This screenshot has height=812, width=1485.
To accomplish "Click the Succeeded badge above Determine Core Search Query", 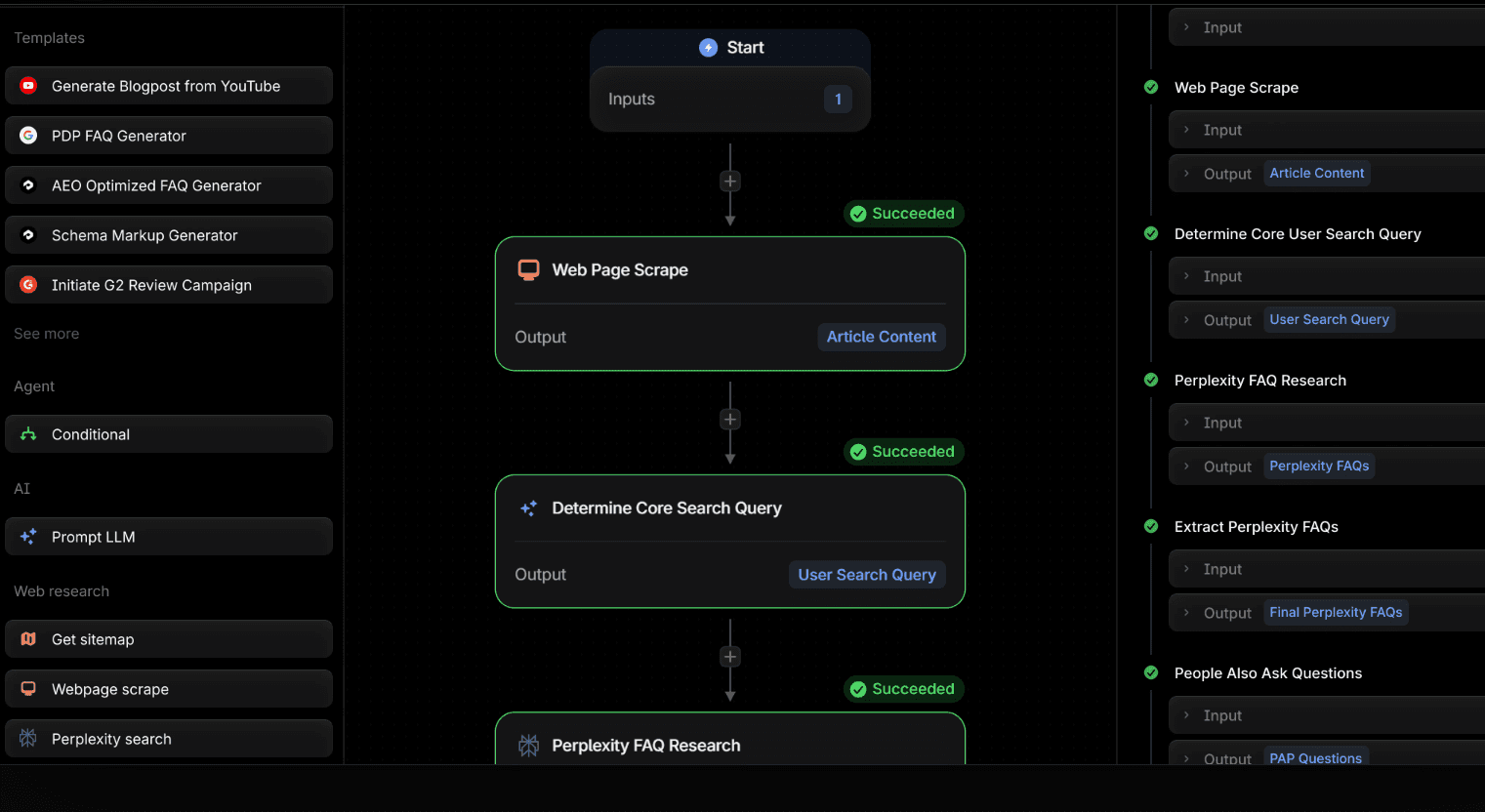I will [x=904, y=452].
